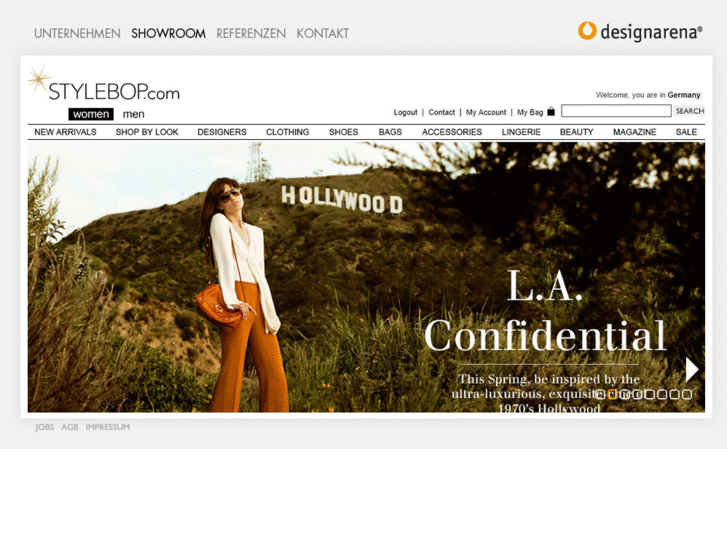Open the DESIGNERS category
This screenshot has height=545, width=727.
(222, 132)
